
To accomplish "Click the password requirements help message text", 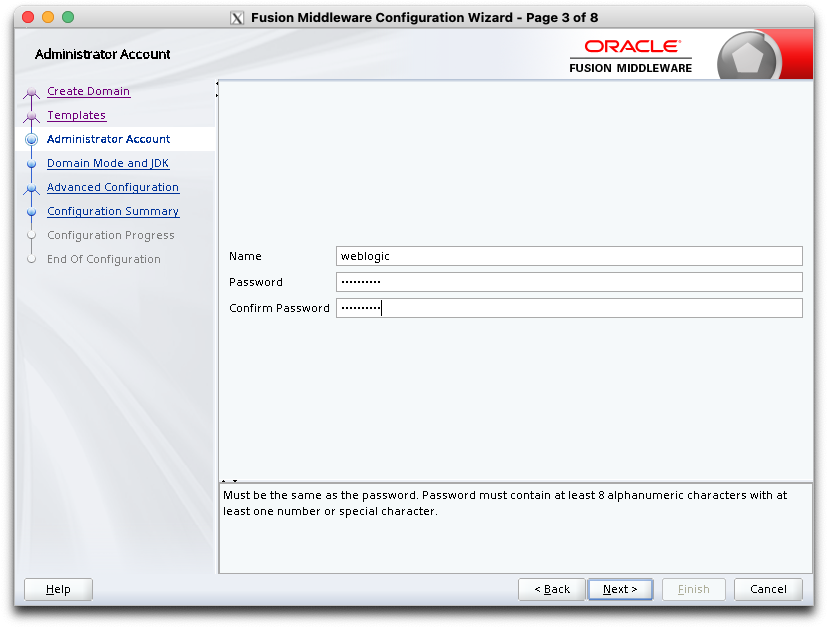I will click(505, 503).
